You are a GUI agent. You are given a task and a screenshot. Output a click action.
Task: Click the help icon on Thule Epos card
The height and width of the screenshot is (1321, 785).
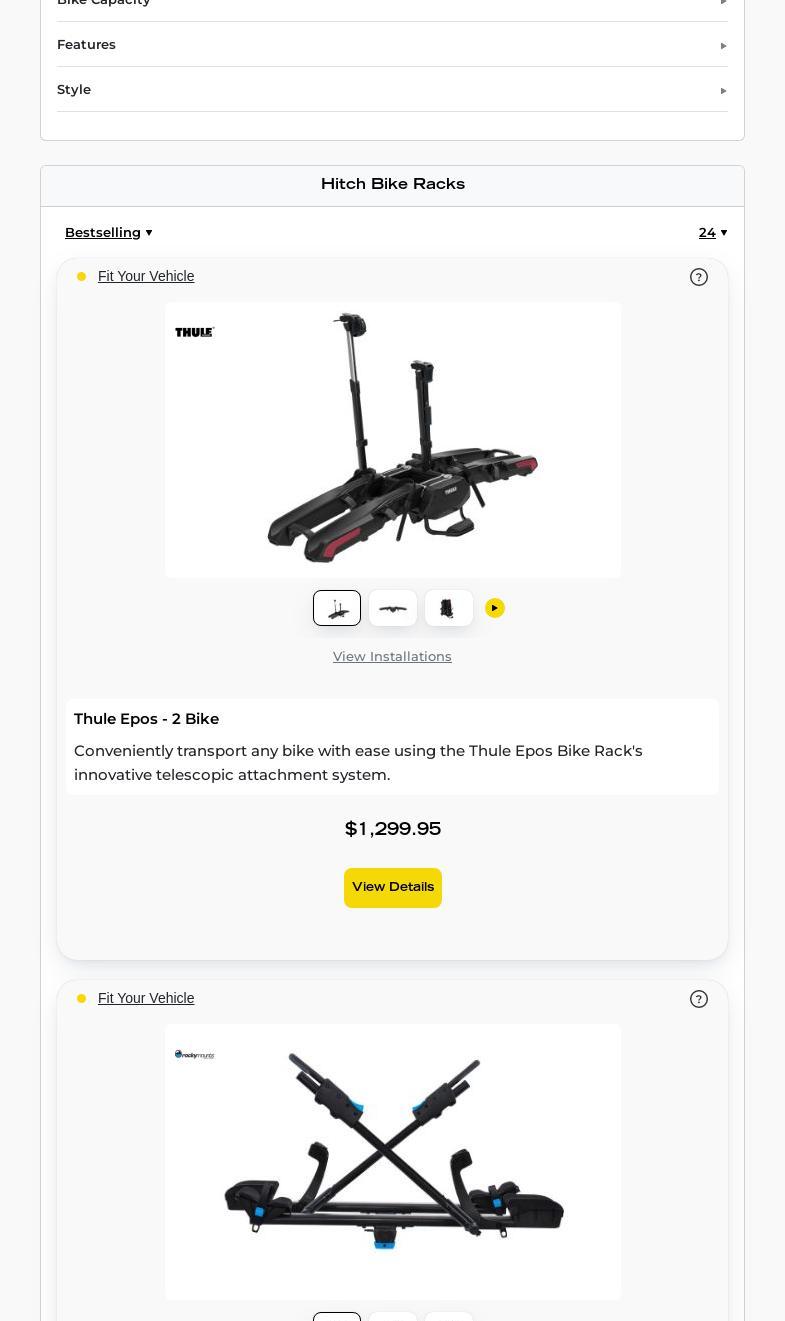click(699, 277)
